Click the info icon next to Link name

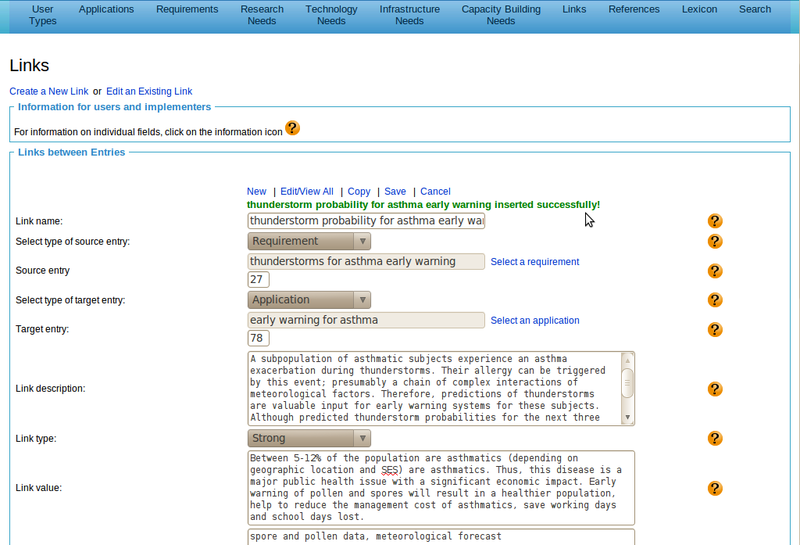(715, 221)
